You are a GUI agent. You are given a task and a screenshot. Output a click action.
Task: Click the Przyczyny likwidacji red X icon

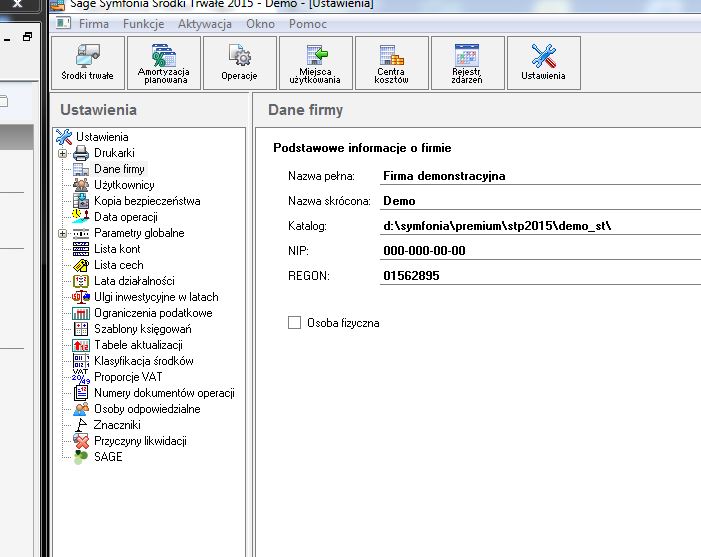[x=81, y=441]
